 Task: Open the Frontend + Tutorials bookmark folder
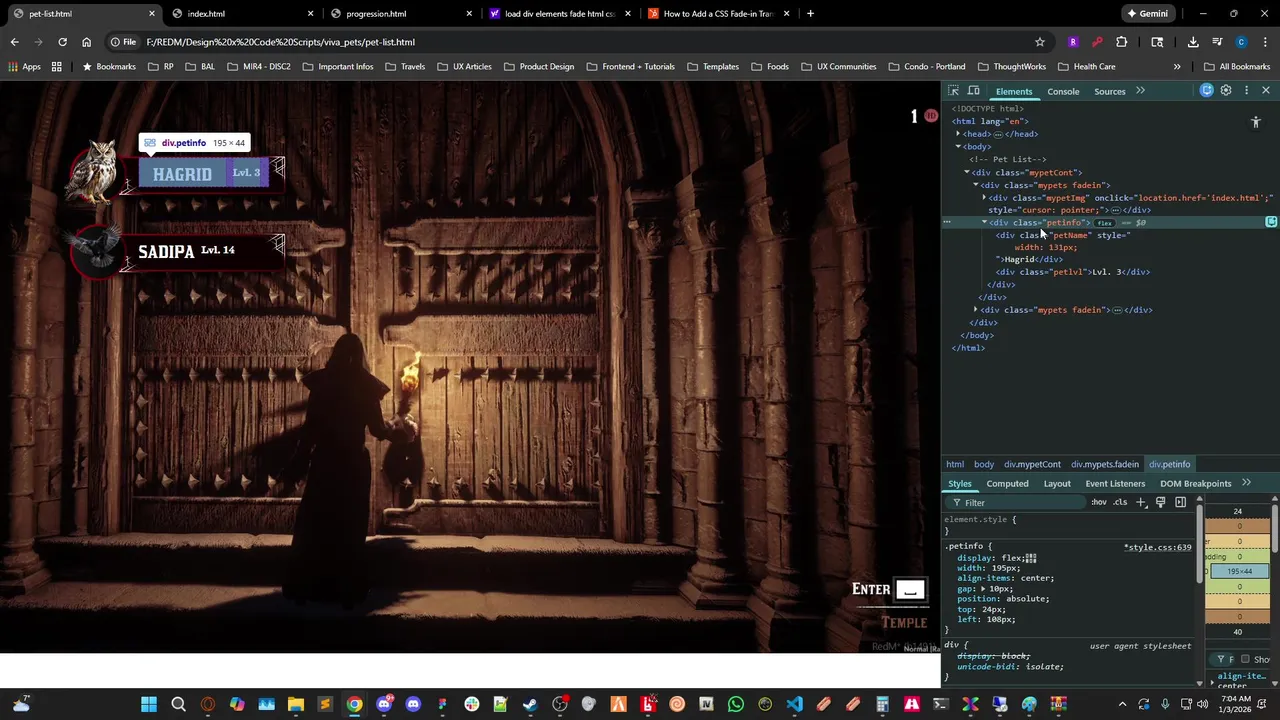click(630, 67)
